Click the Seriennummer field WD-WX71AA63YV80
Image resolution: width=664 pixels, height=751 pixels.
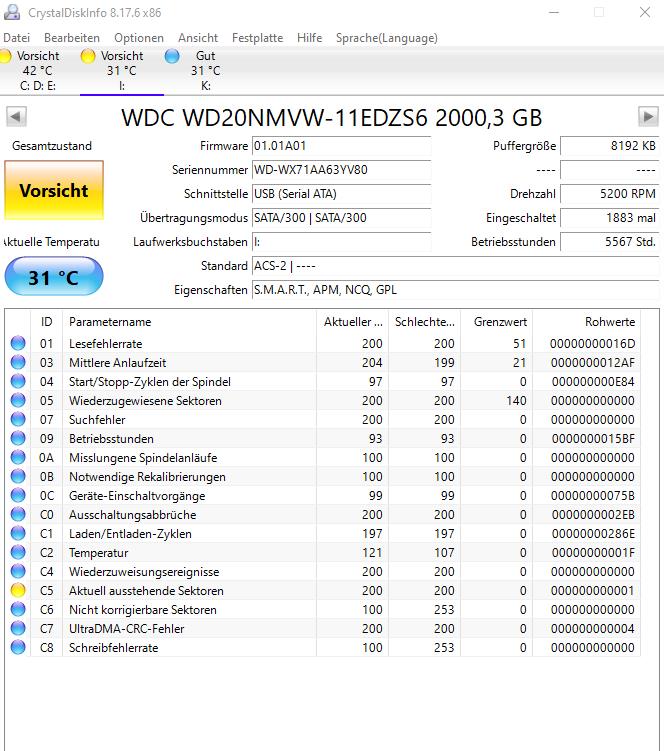pyautogui.click(x=342, y=170)
